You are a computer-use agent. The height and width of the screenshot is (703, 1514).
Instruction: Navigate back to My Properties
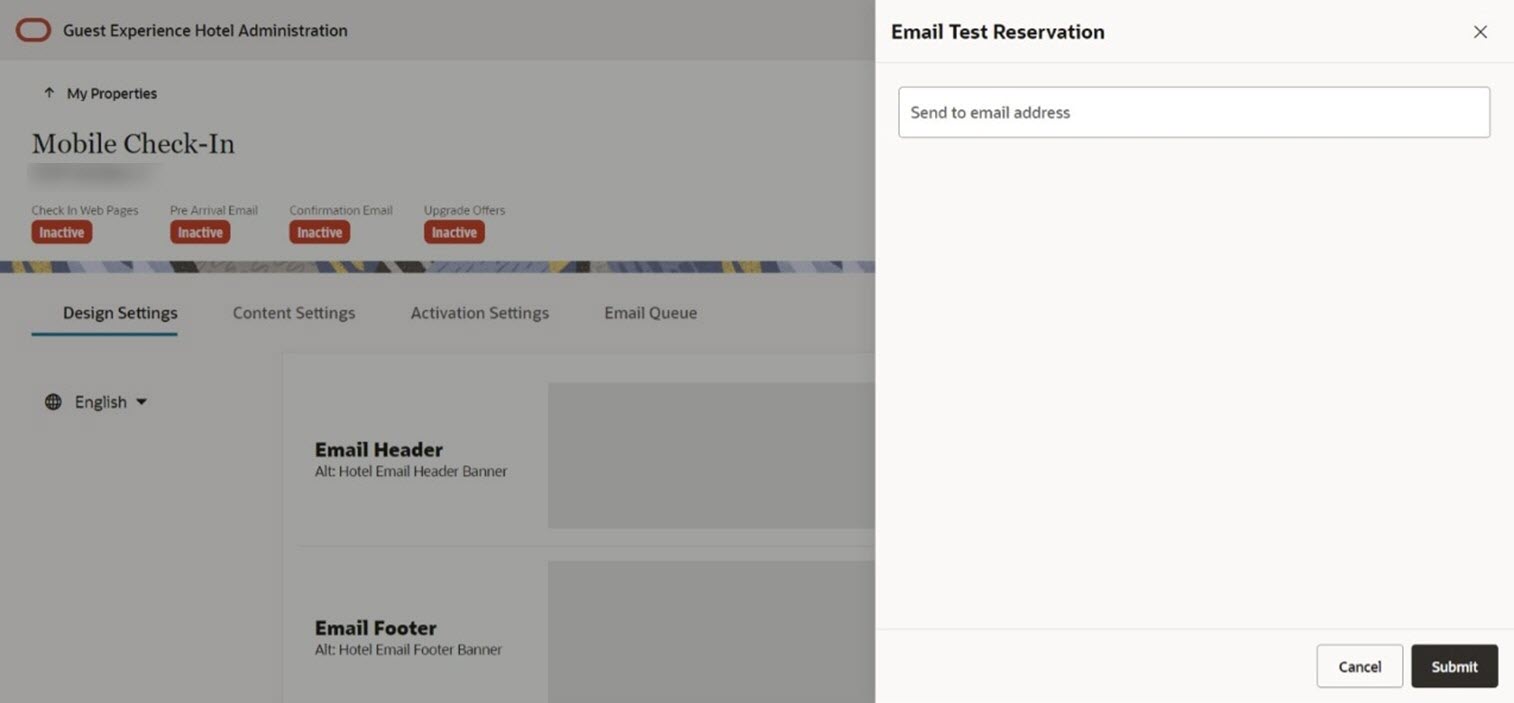(x=111, y=92)
